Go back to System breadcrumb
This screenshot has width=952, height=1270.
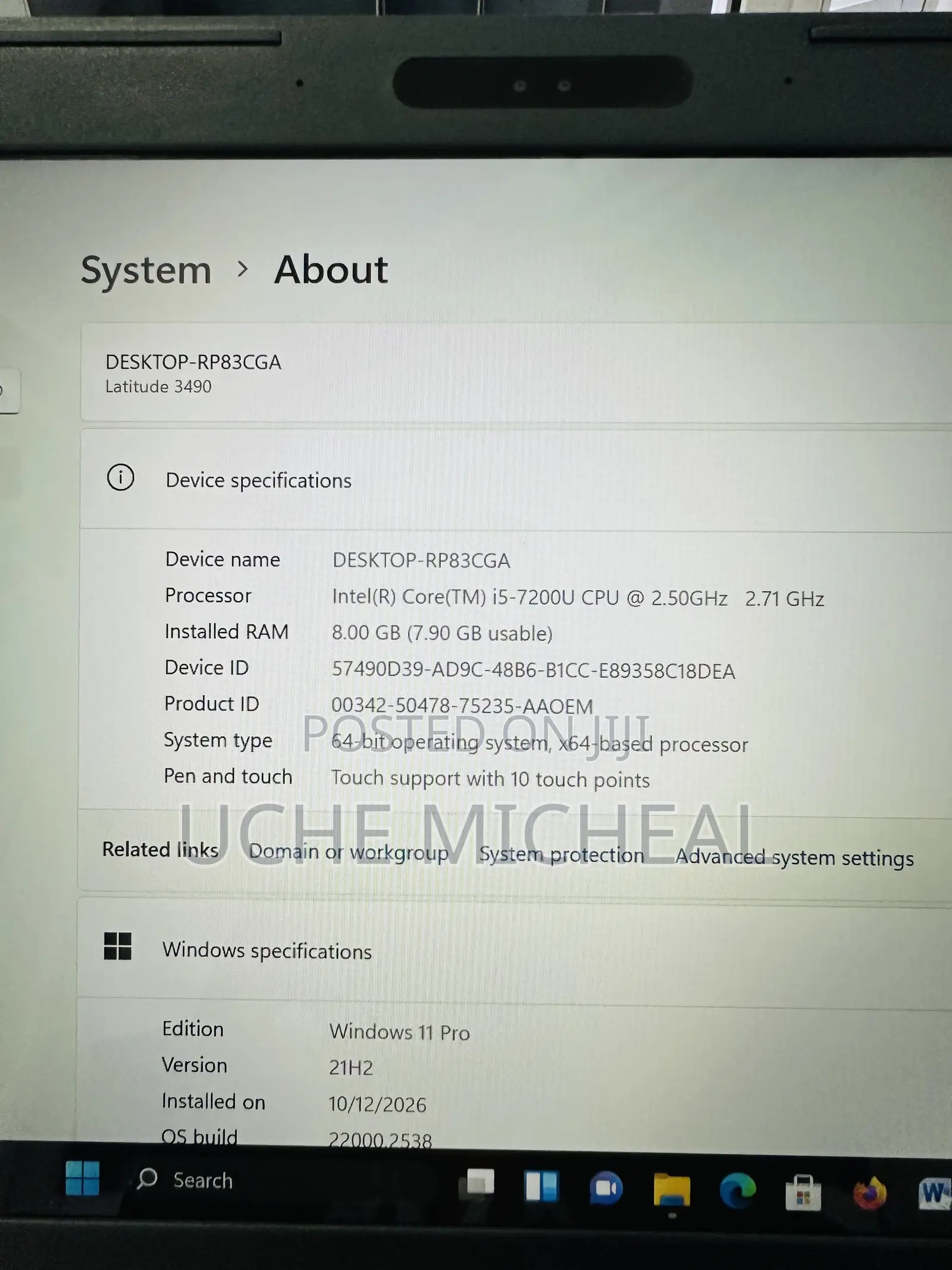pyautogui.click(x=146, y=270)
